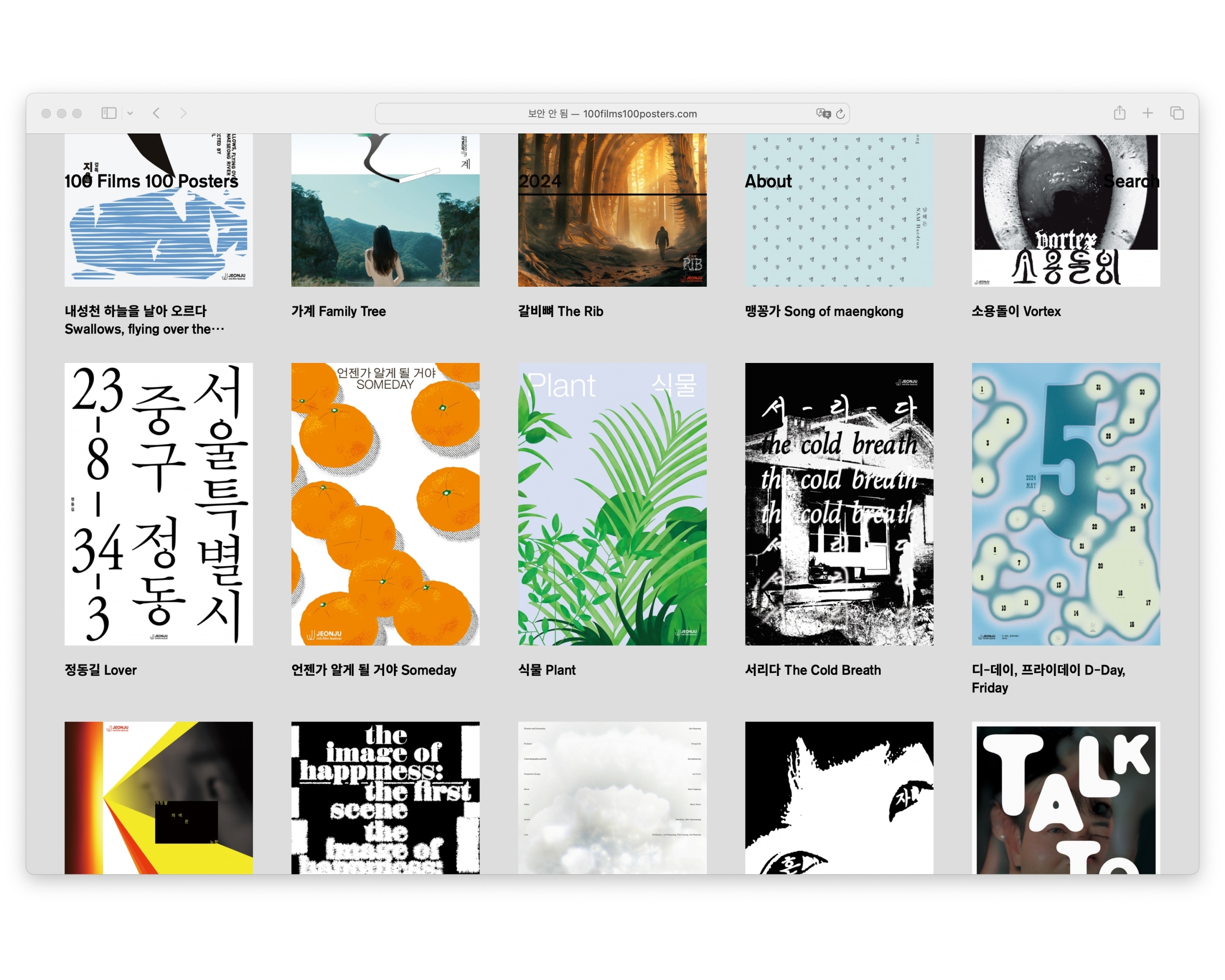The image size is (1225, 980).
Task: Add a new tab with plus icon
Action: tap(1148, 113)
